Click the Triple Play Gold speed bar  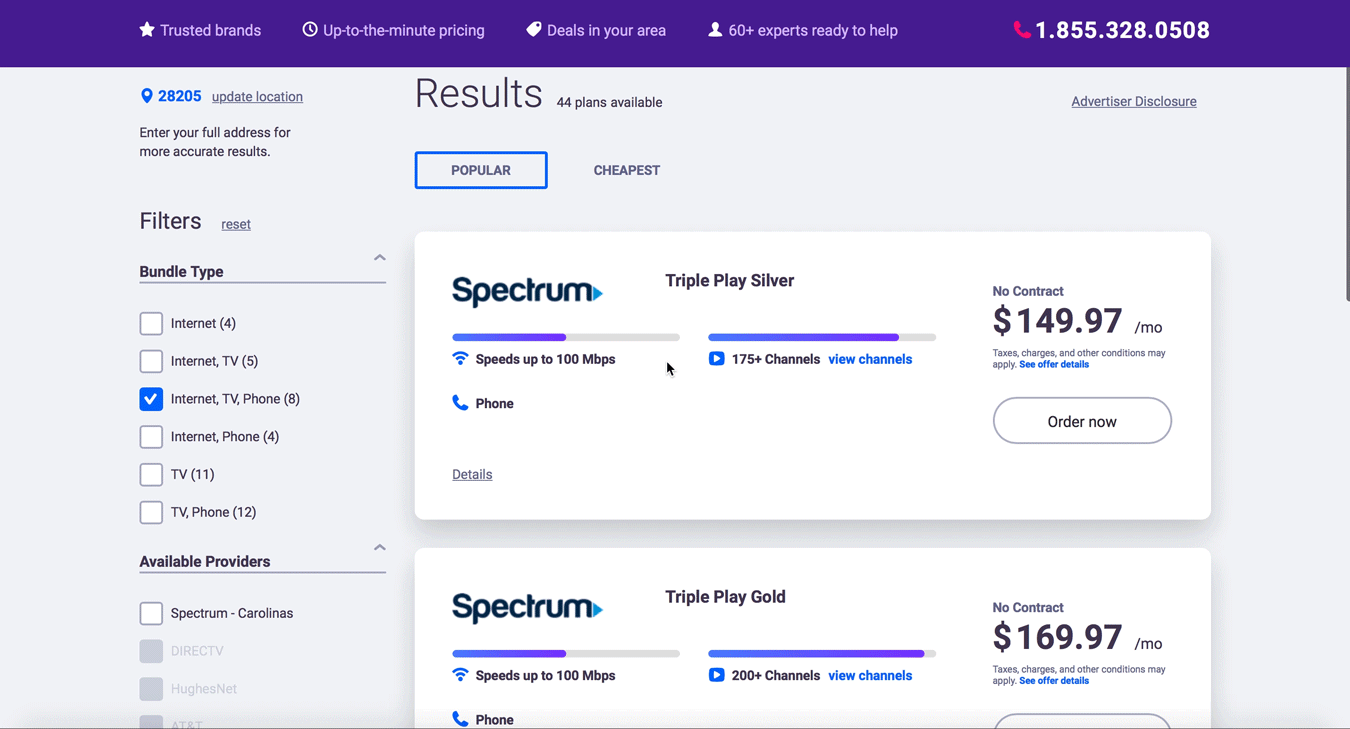566,653
